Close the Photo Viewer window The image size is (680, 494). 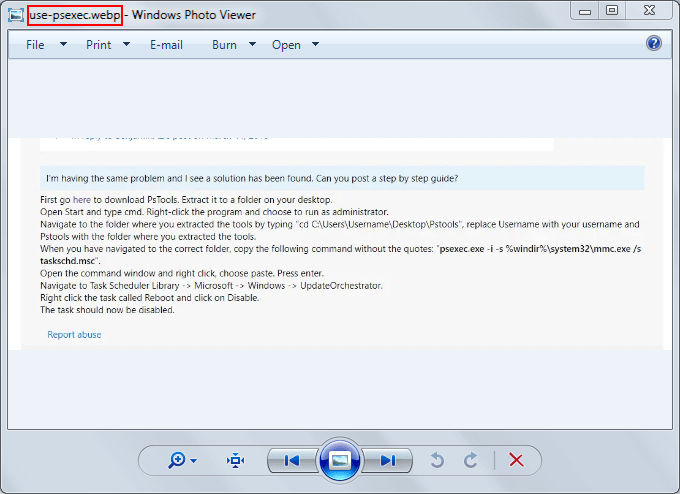coord(649,10)
